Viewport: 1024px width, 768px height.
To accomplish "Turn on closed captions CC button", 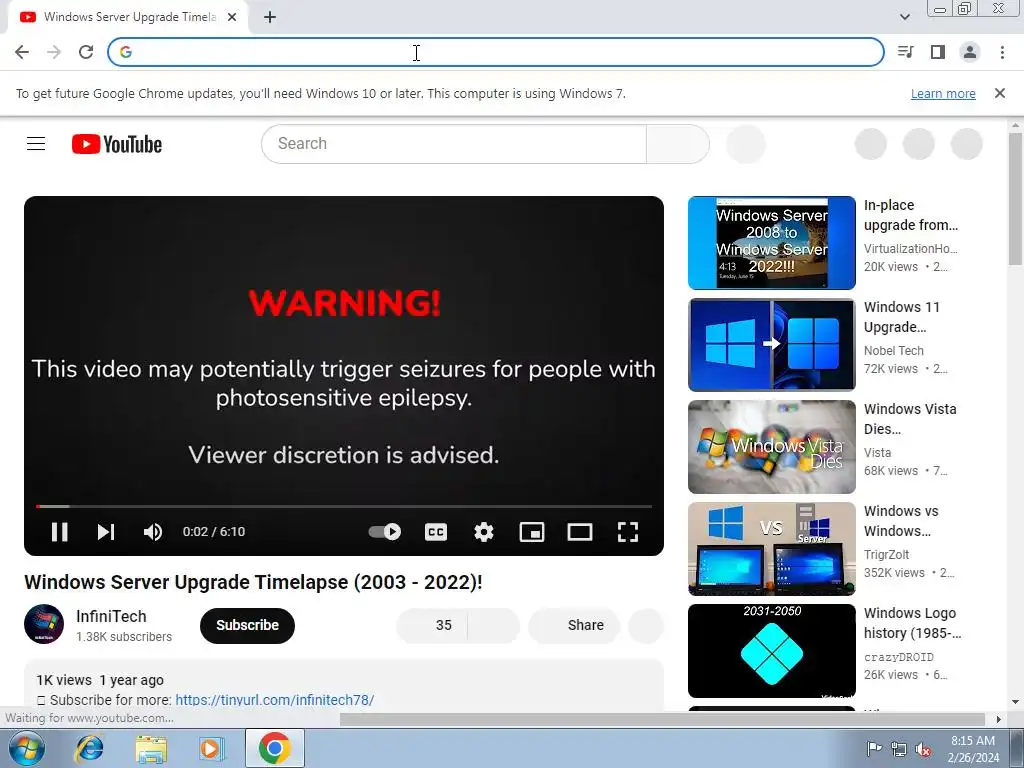I will [436, 532].
